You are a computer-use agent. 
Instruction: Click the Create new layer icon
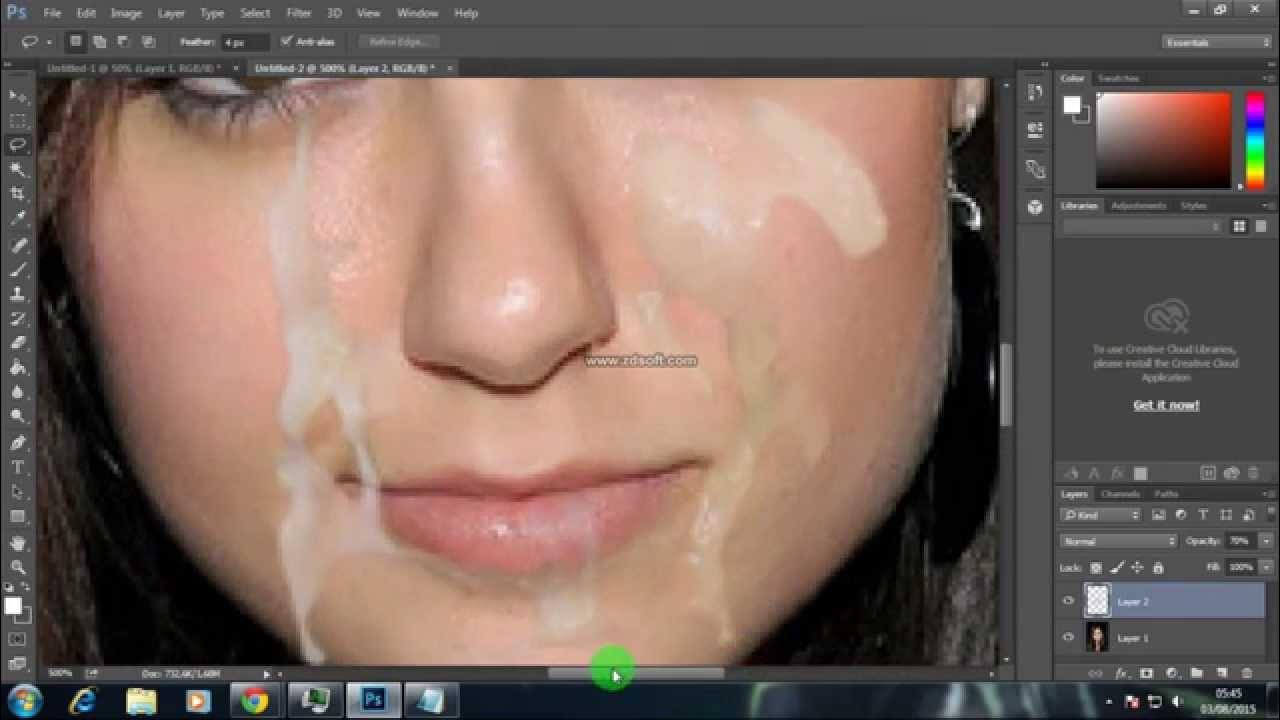point(1222,673)
